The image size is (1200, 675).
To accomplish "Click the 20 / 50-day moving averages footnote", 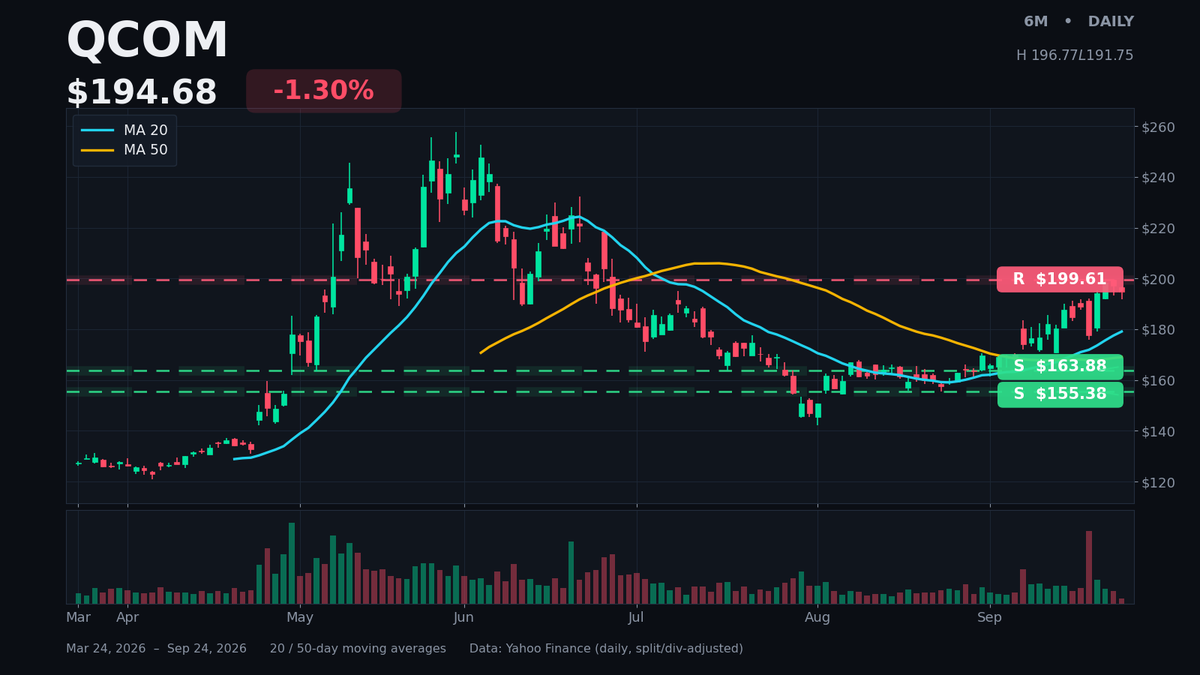I will click(x=358, y=649).
